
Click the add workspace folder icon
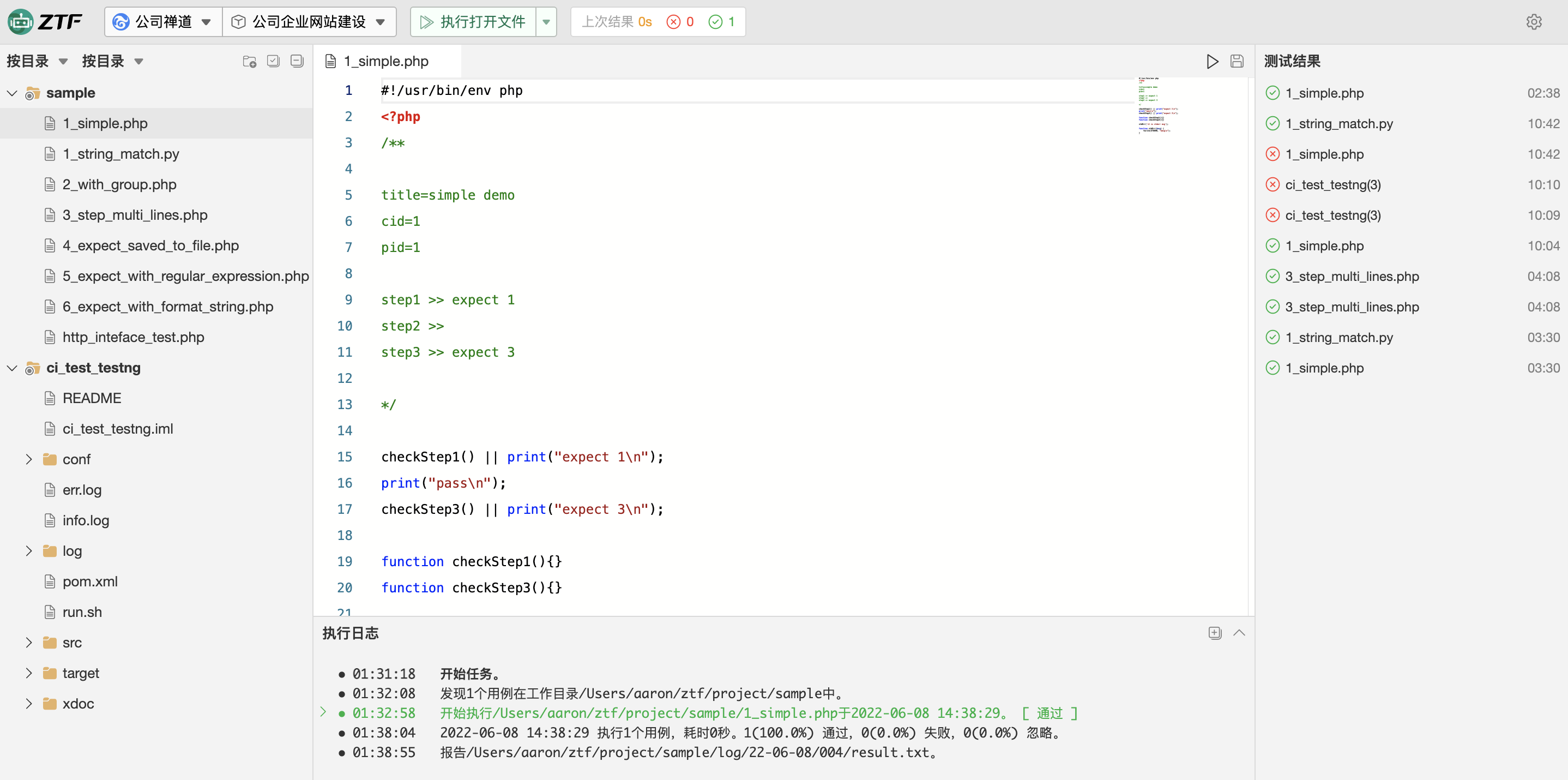click(250, 61)
